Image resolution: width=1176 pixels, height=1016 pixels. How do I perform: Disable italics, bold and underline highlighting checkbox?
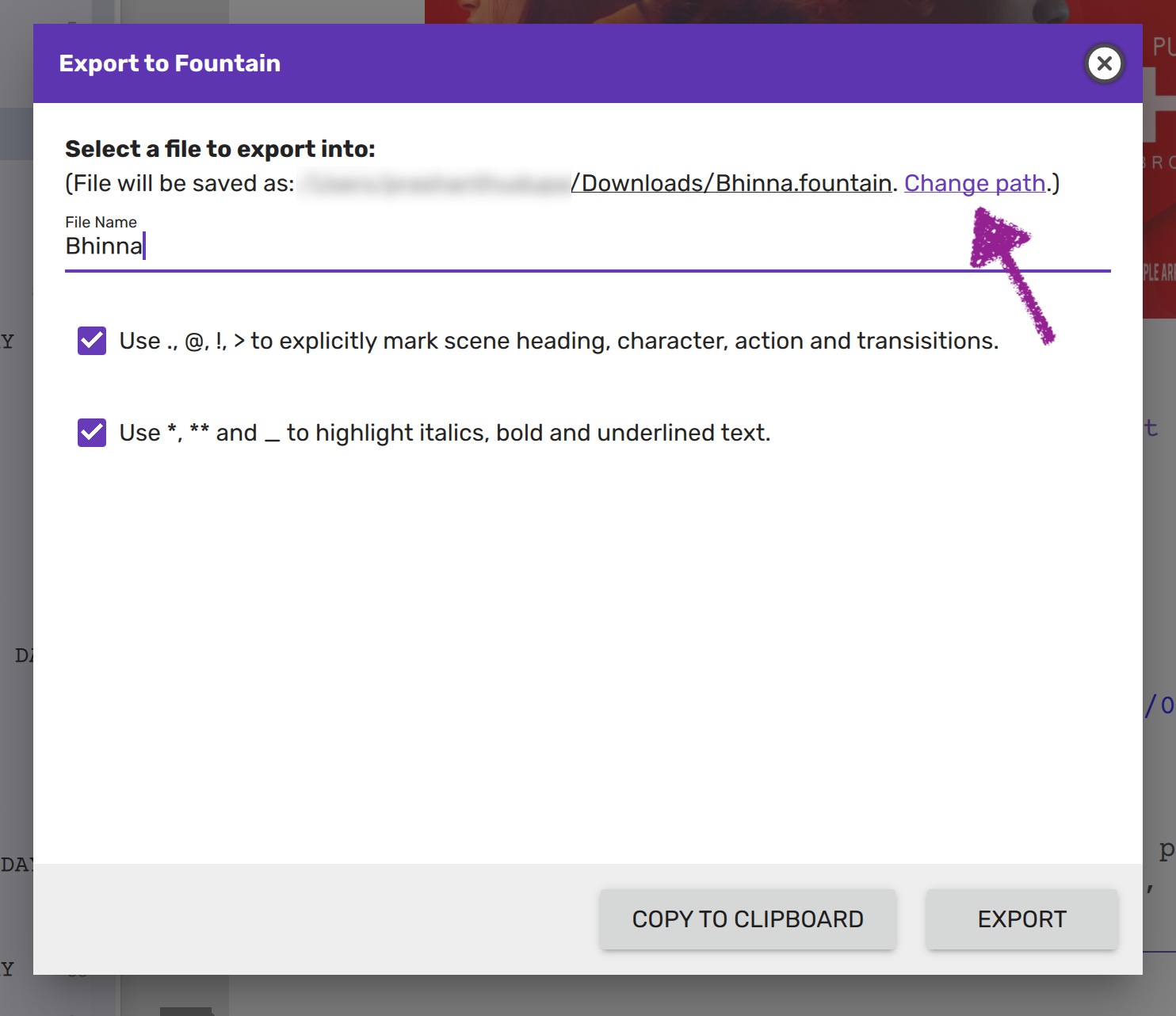click(x=92, y=433)
